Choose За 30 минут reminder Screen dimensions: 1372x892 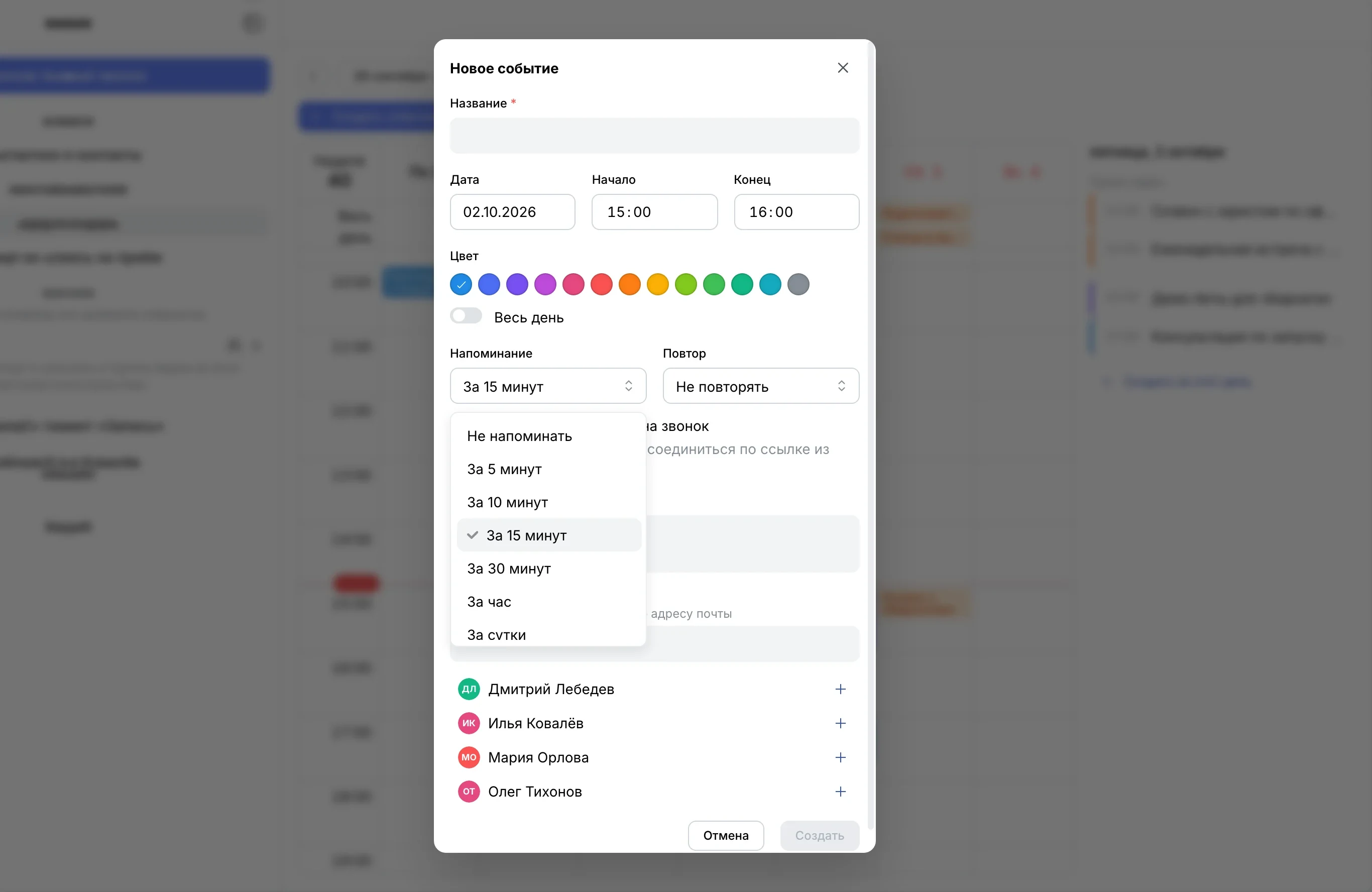pos(548,569)
